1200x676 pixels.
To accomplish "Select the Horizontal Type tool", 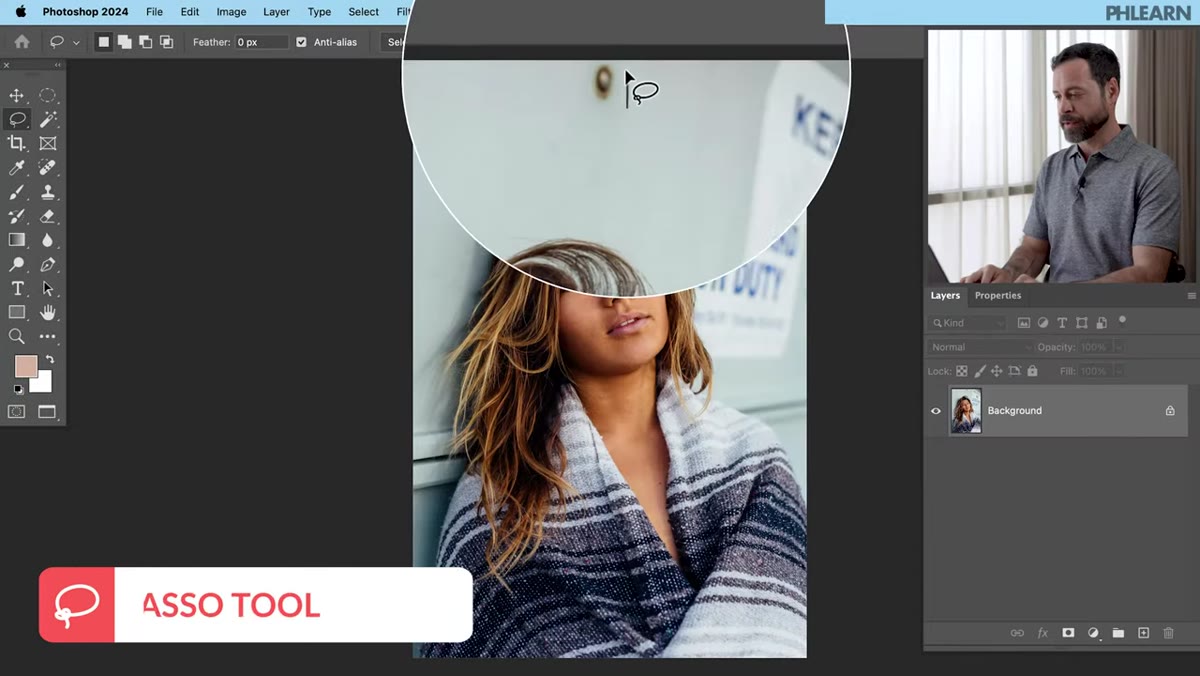I will point(17,289).
